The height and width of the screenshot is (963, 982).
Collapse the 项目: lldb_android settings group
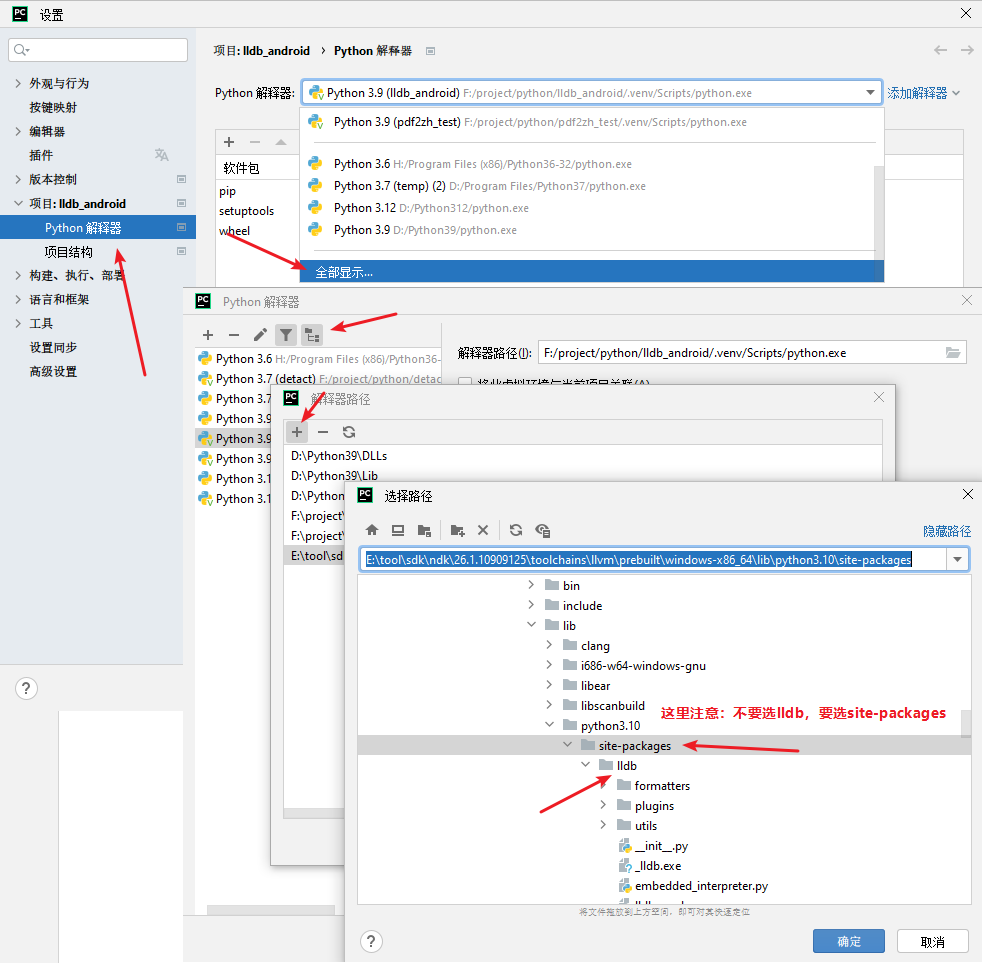pos(18,203)
